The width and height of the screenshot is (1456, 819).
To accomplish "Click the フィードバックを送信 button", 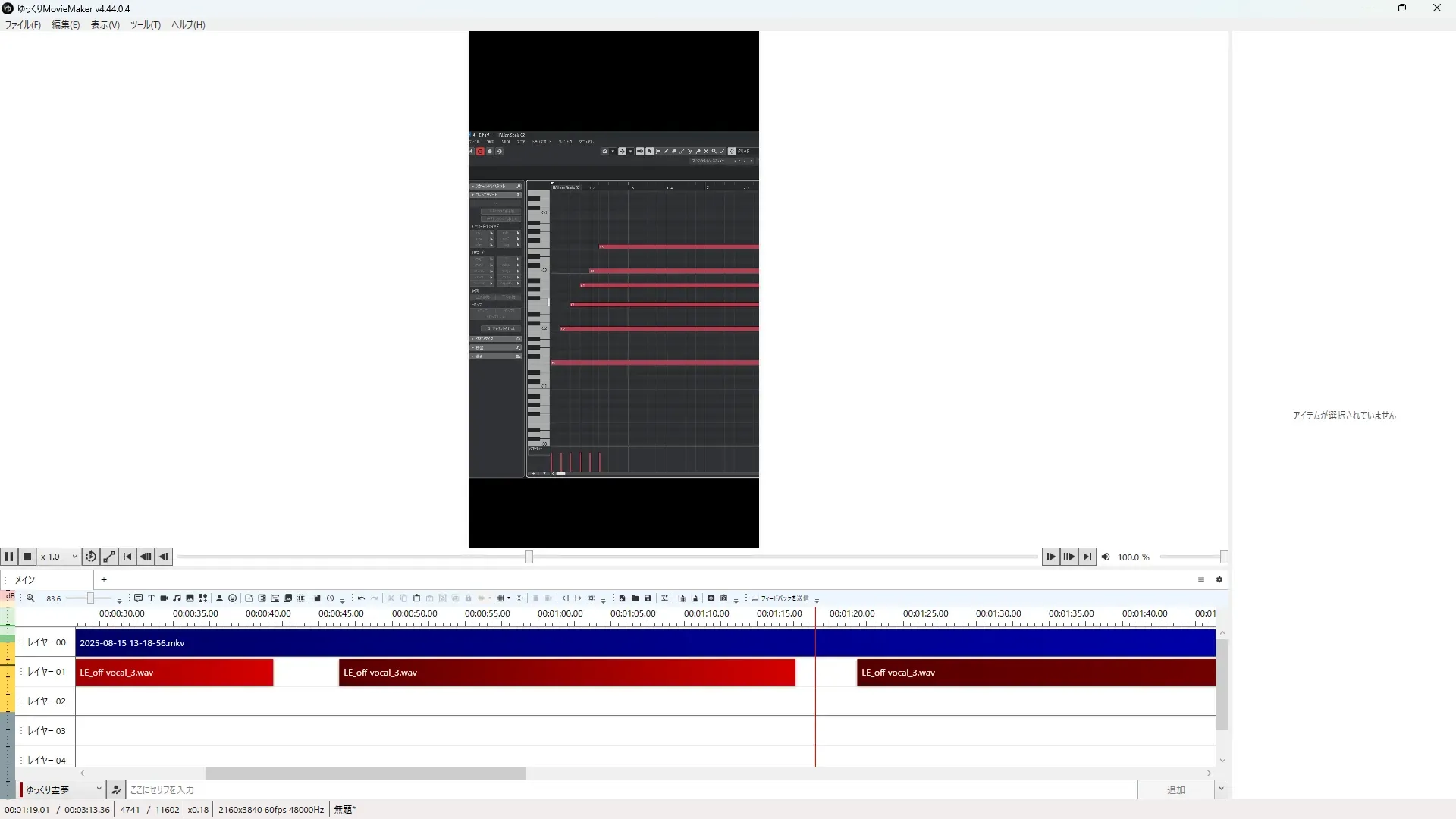I will click(780, 598).
